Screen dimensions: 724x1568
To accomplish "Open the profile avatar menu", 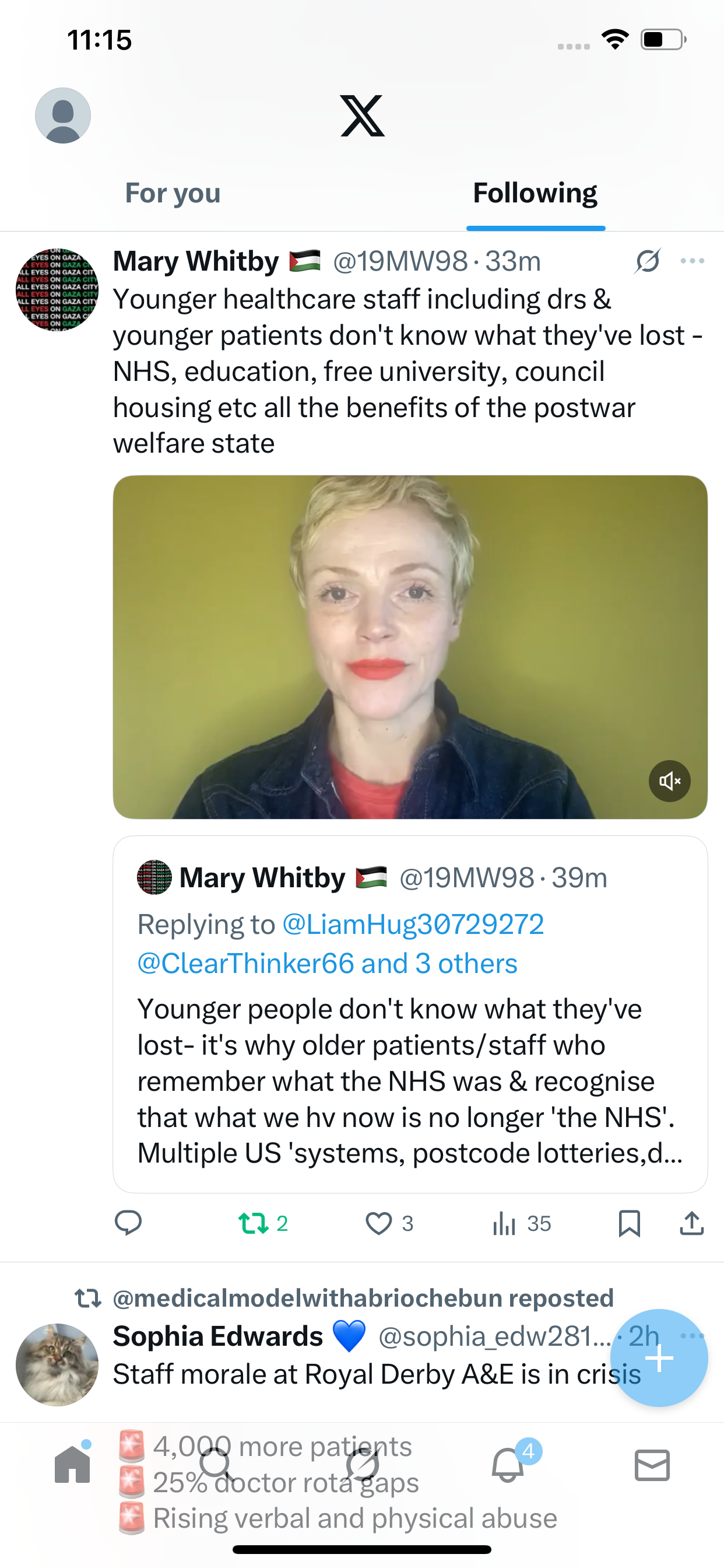I will pyautogui.click(x=63, y=116).
